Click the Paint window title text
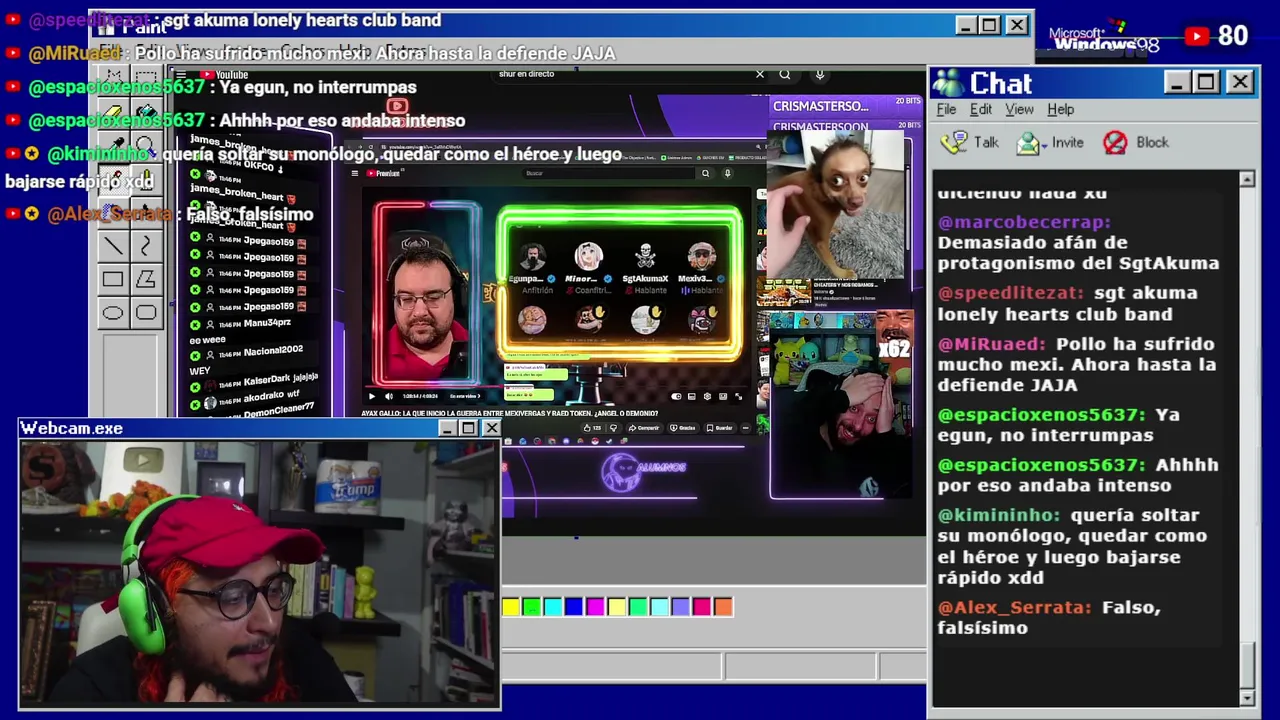 (x=144, y=27)
